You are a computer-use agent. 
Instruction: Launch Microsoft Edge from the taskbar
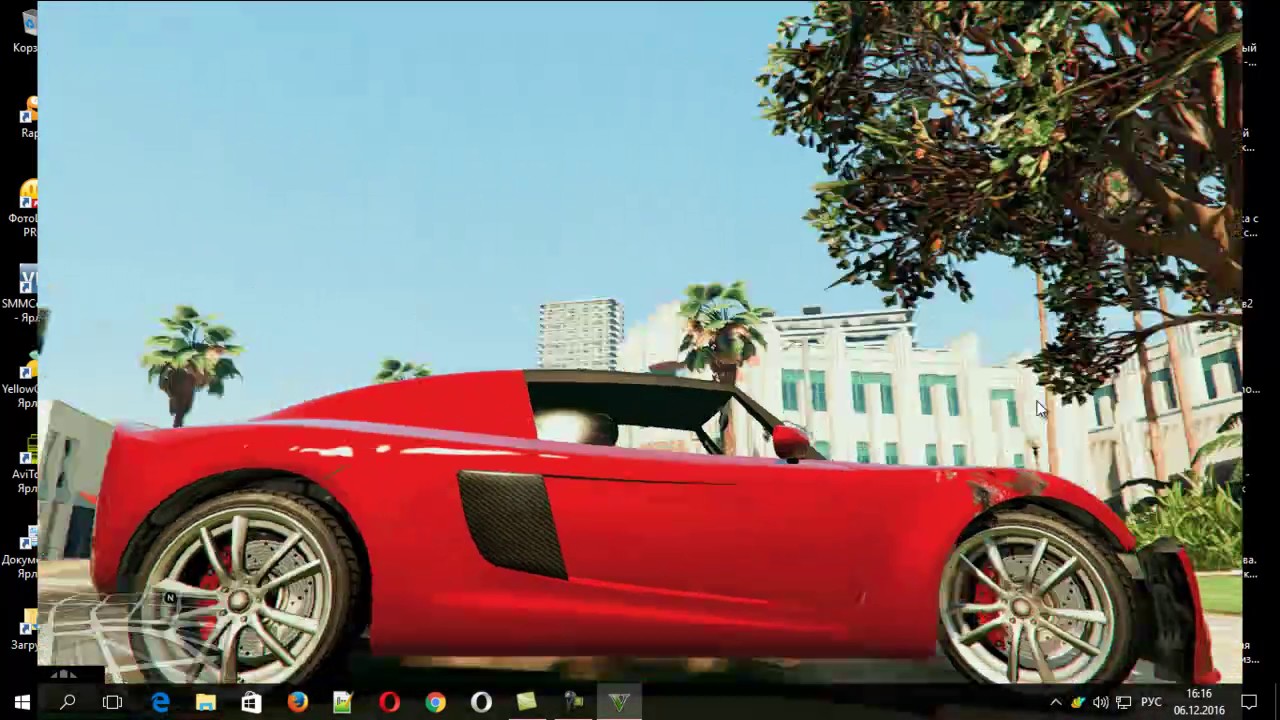(160, 703)
